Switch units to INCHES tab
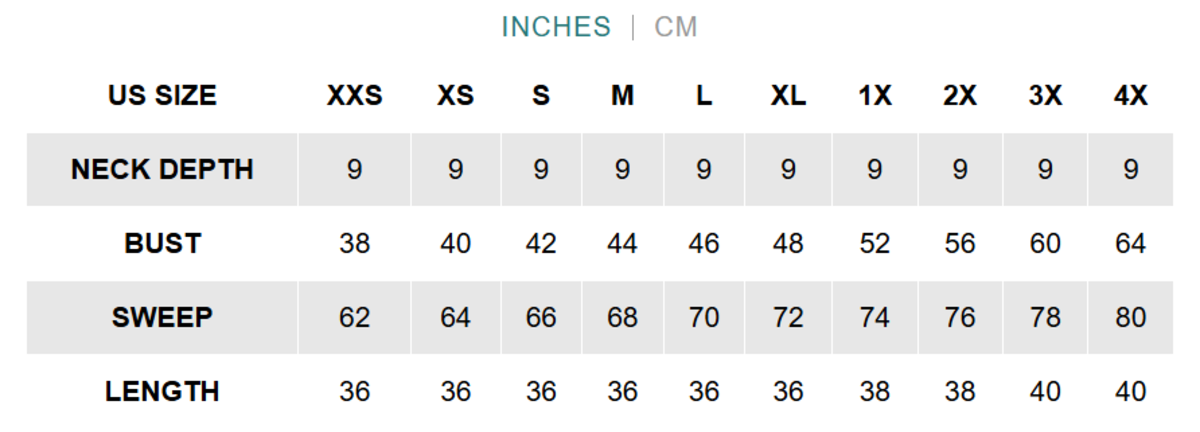This screenshot has height=432, width=1200. 556,27
